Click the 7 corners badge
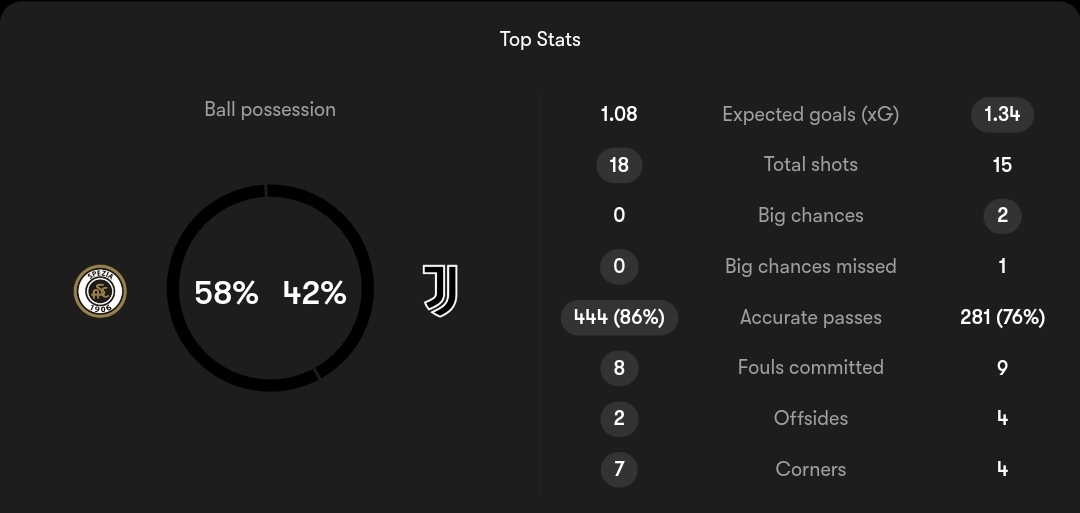 point(619,470)
